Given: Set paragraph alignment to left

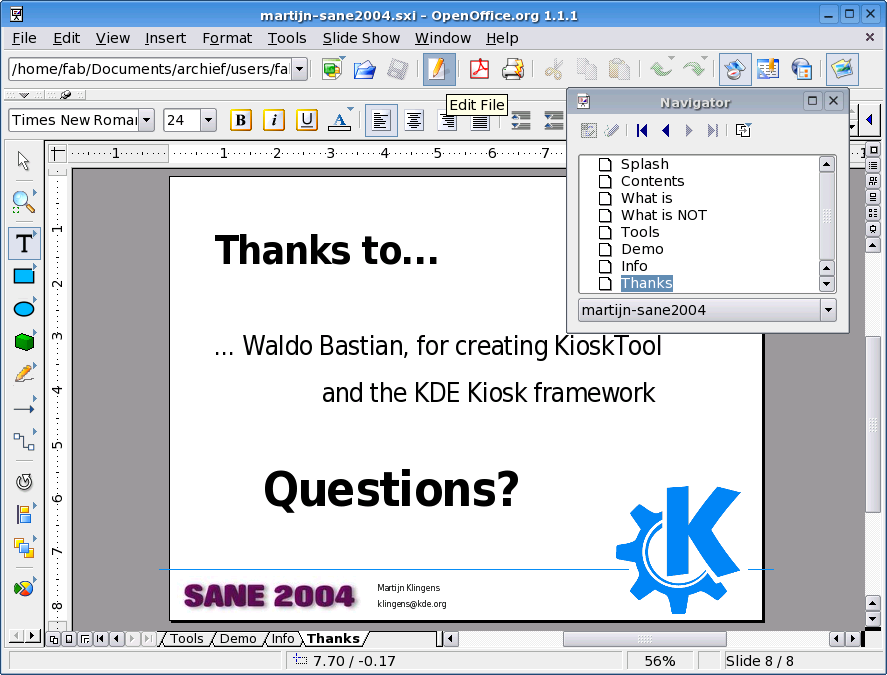Looking at the screenshot, I should [381, 121].
